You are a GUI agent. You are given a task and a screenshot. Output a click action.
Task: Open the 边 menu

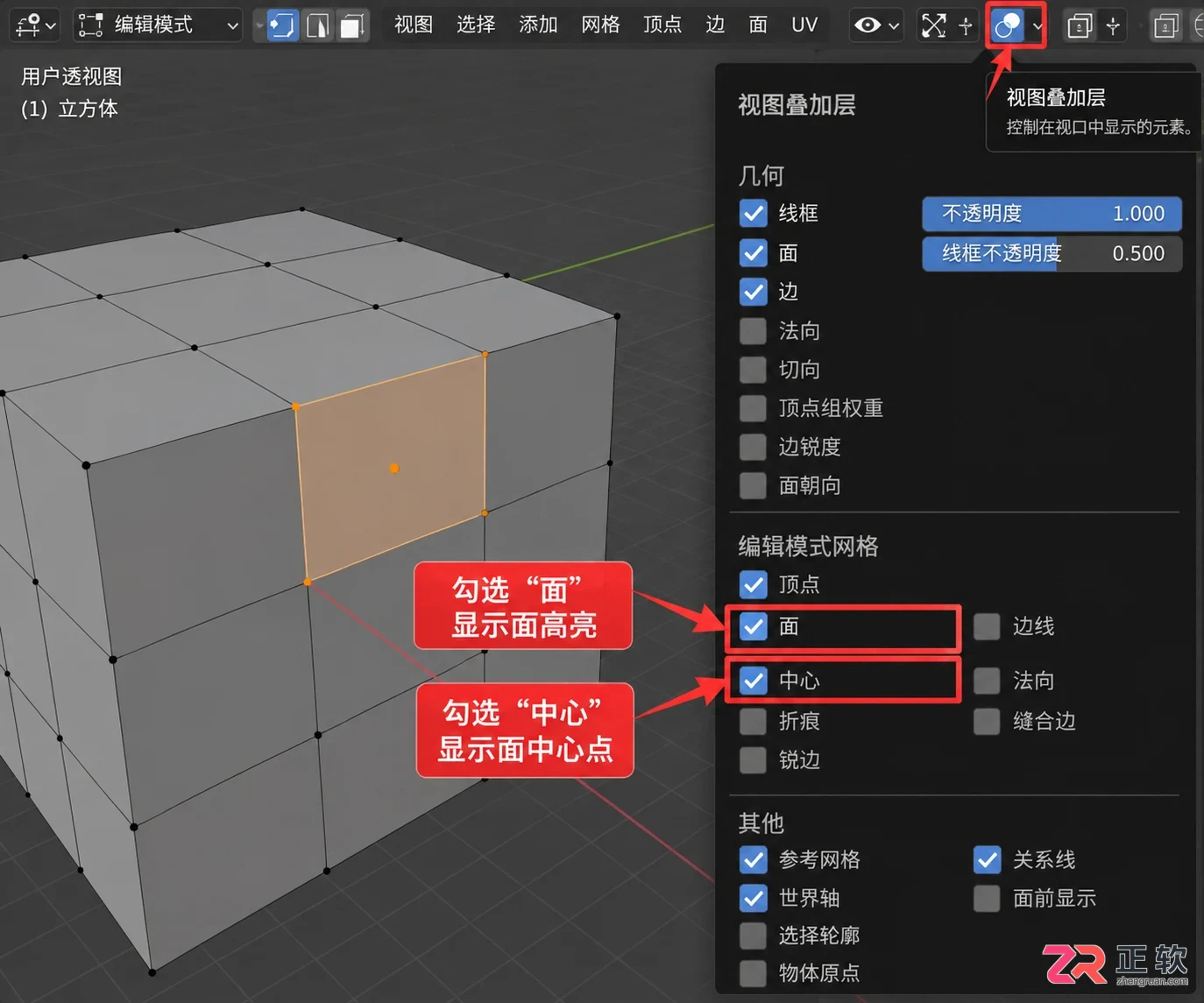point(715,25)
